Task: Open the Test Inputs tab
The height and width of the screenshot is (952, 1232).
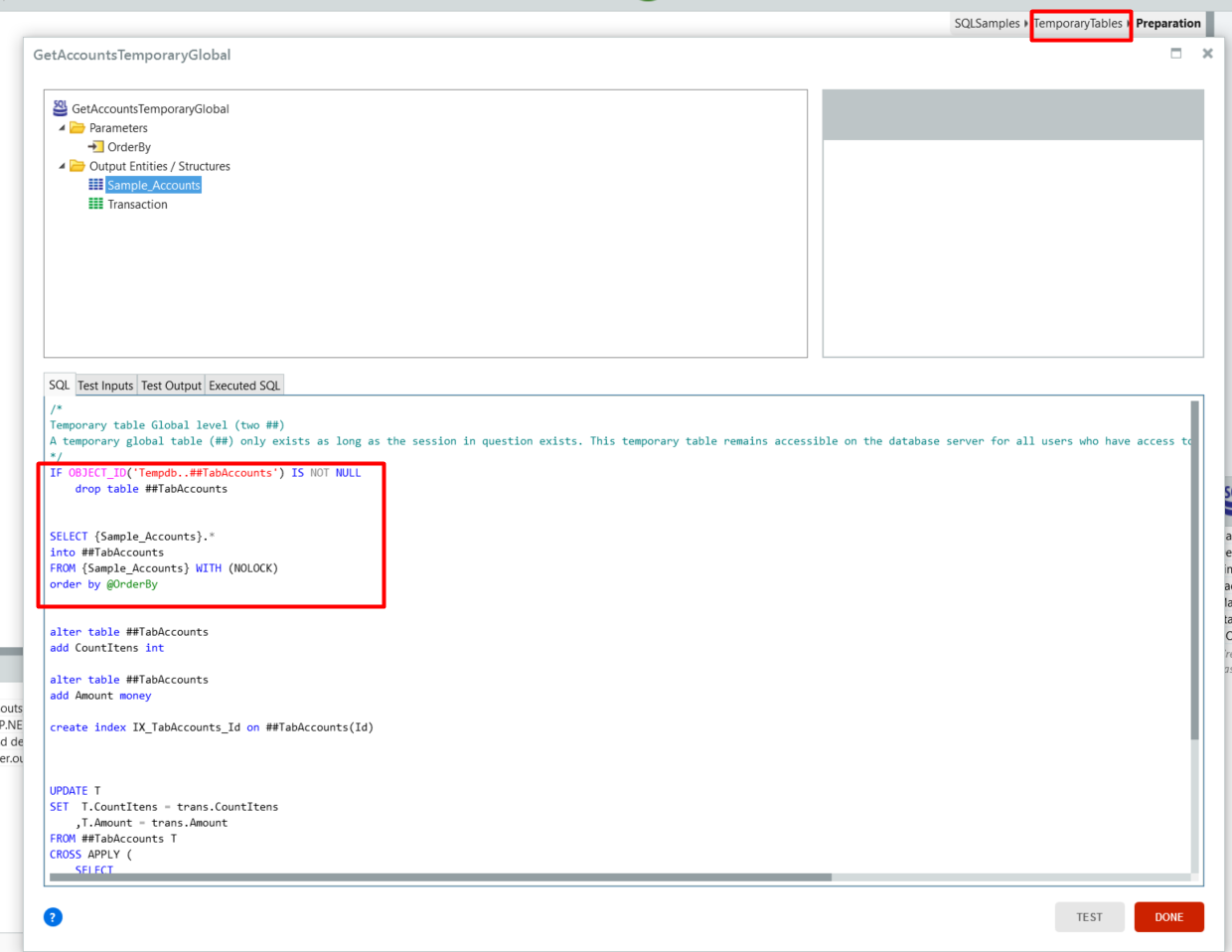Action: click(x=105, y=386)
